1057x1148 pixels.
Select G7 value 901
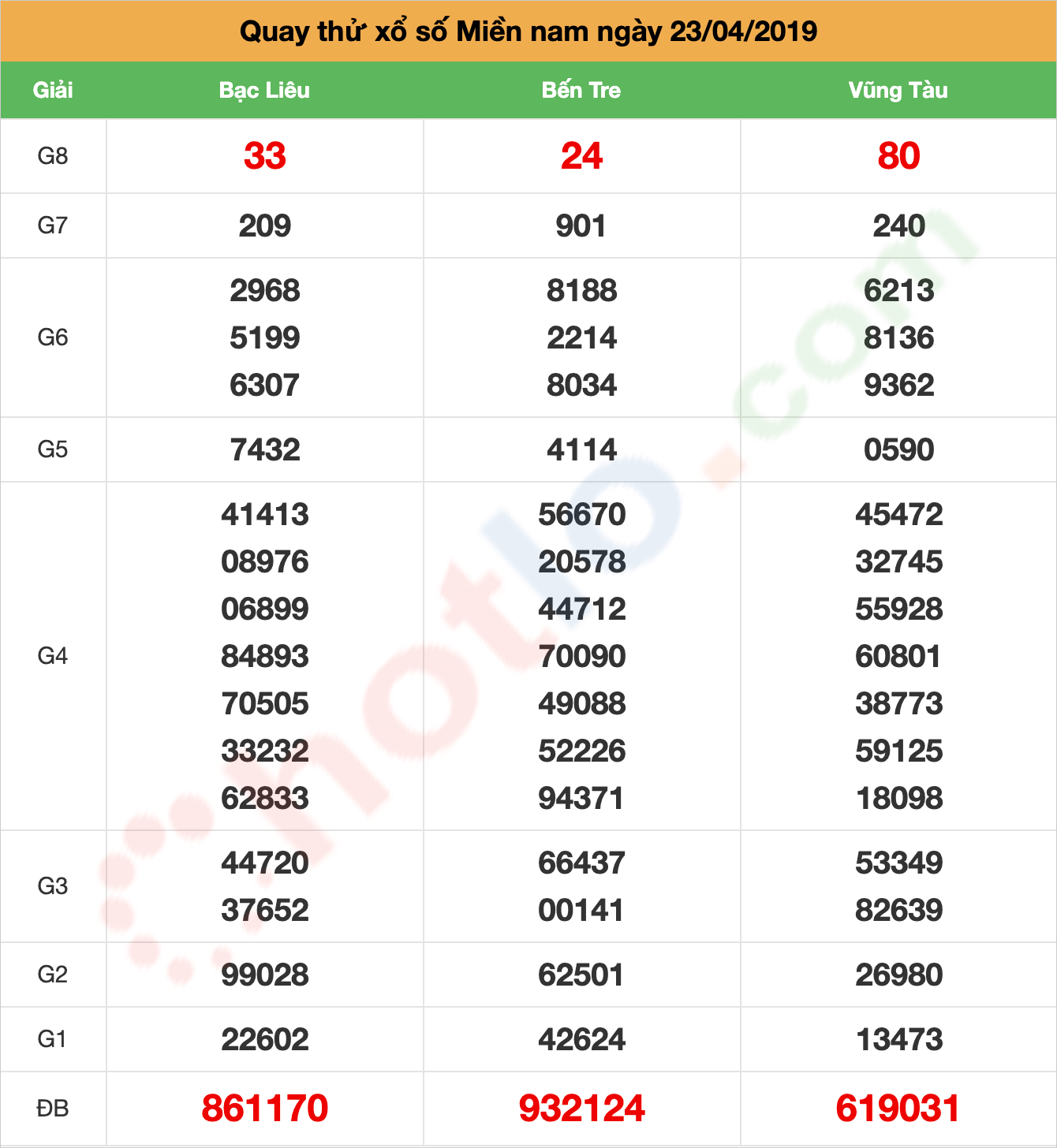[x=581, y=226]
